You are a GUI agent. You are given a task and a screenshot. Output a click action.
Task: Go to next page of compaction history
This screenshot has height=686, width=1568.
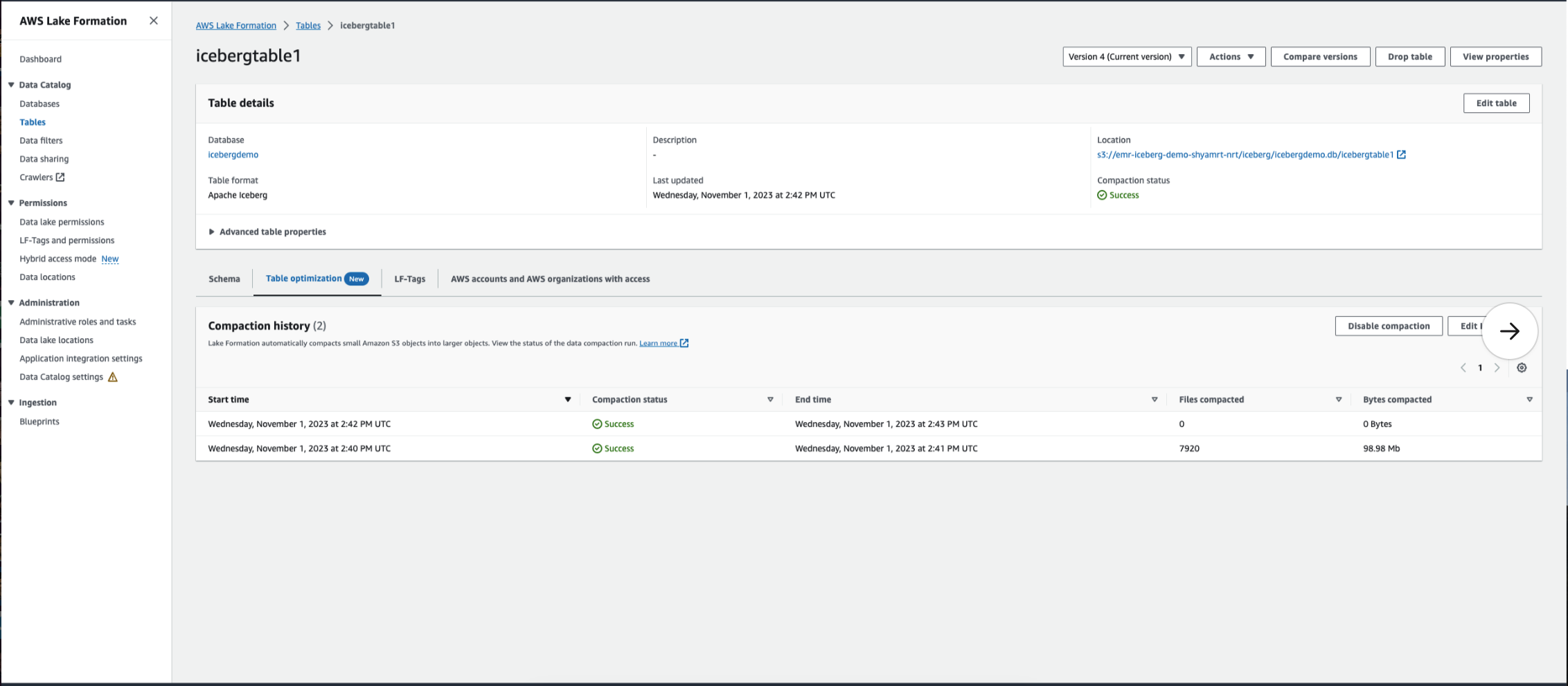(1497, 368)
